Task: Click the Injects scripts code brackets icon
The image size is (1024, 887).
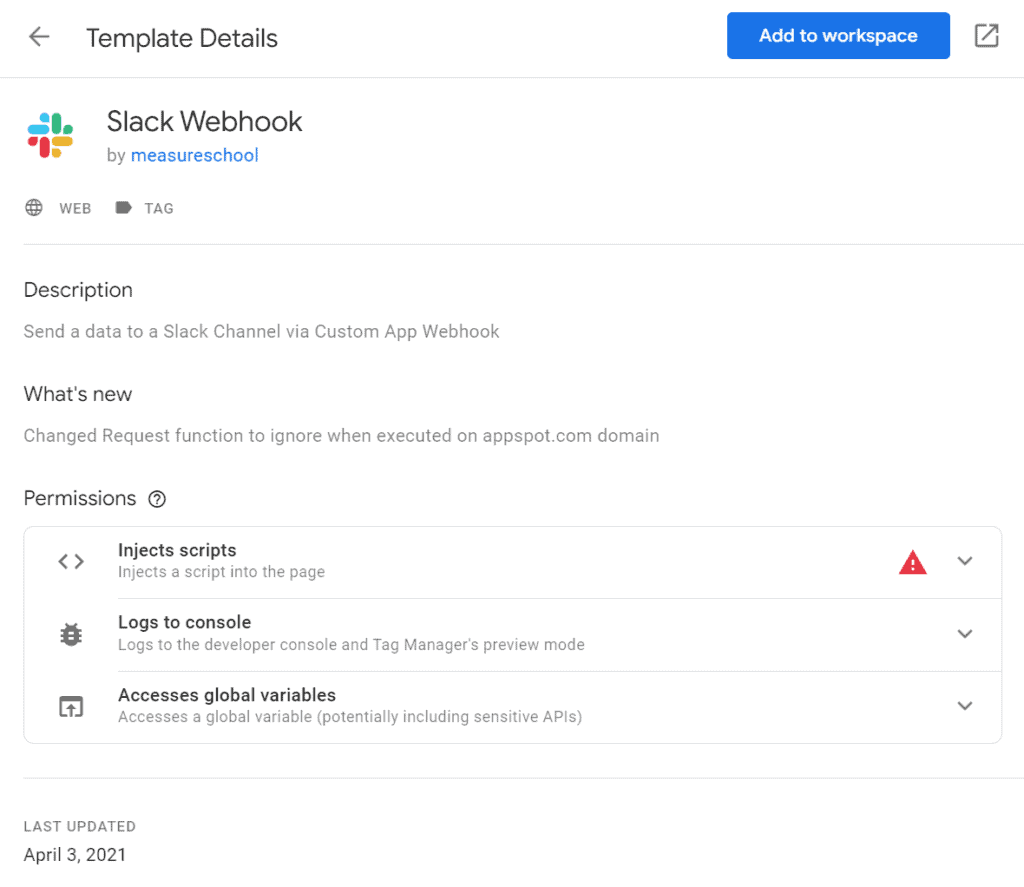Action: point(71,561)
